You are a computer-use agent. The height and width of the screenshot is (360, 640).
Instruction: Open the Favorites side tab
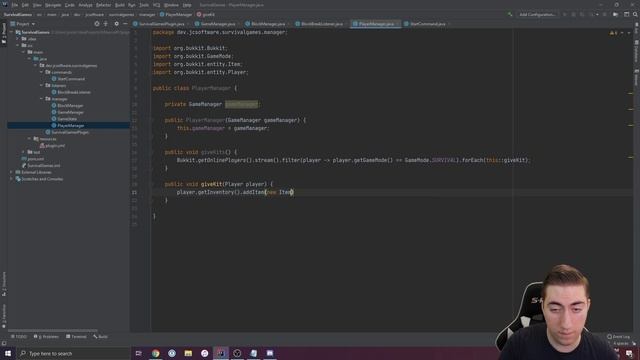(x=4, y=316)
